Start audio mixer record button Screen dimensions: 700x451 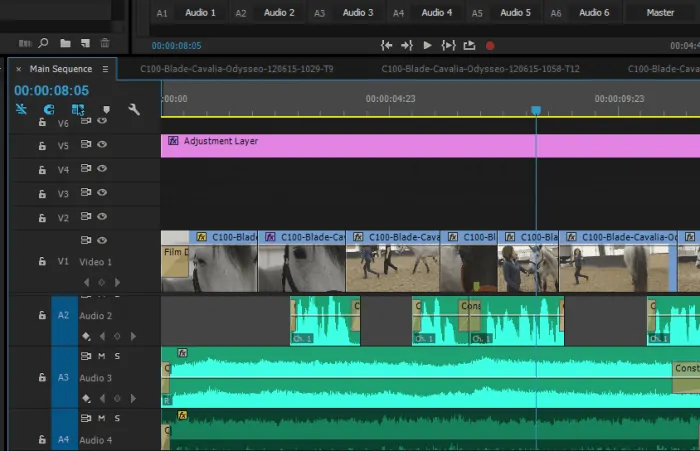[490, 46]
